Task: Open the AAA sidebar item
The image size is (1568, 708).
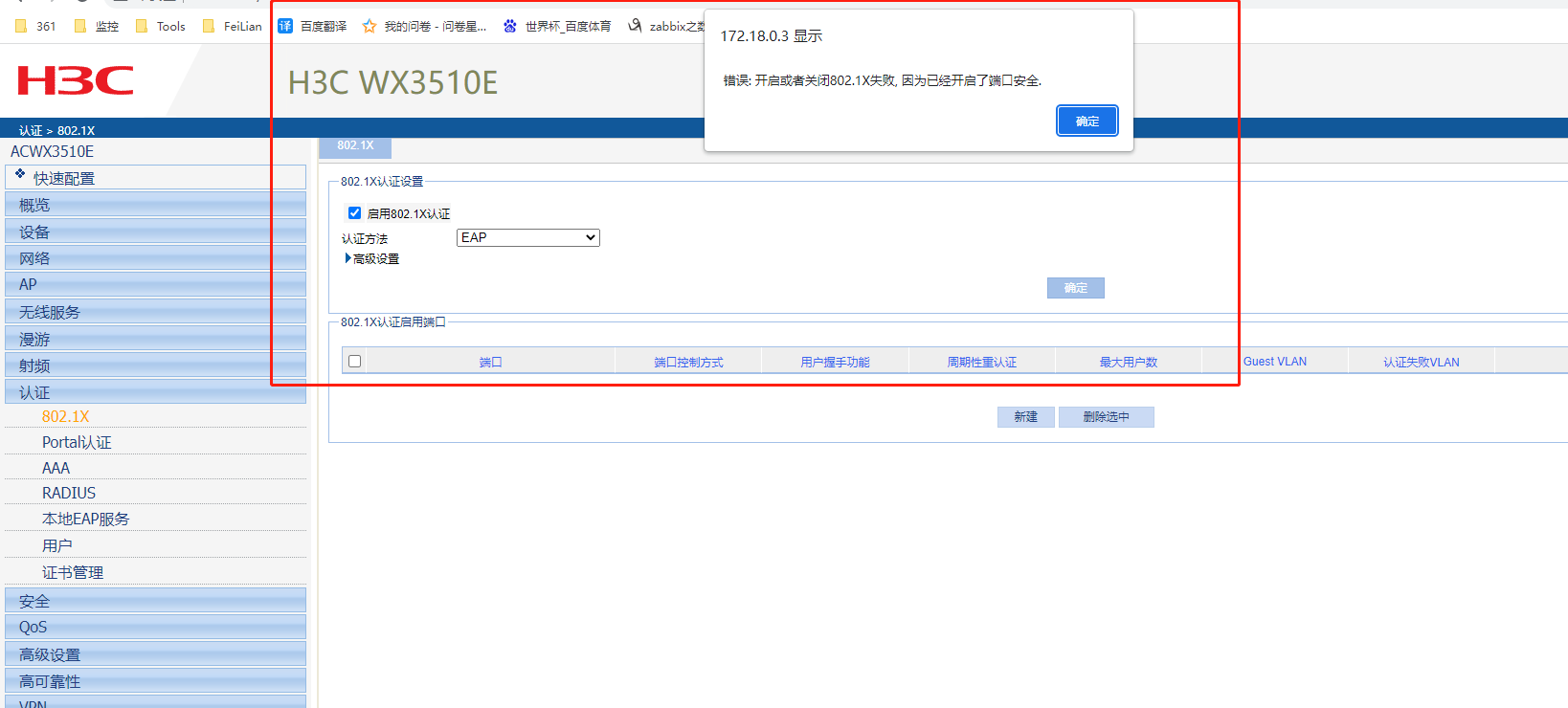Action: [56, 468]
